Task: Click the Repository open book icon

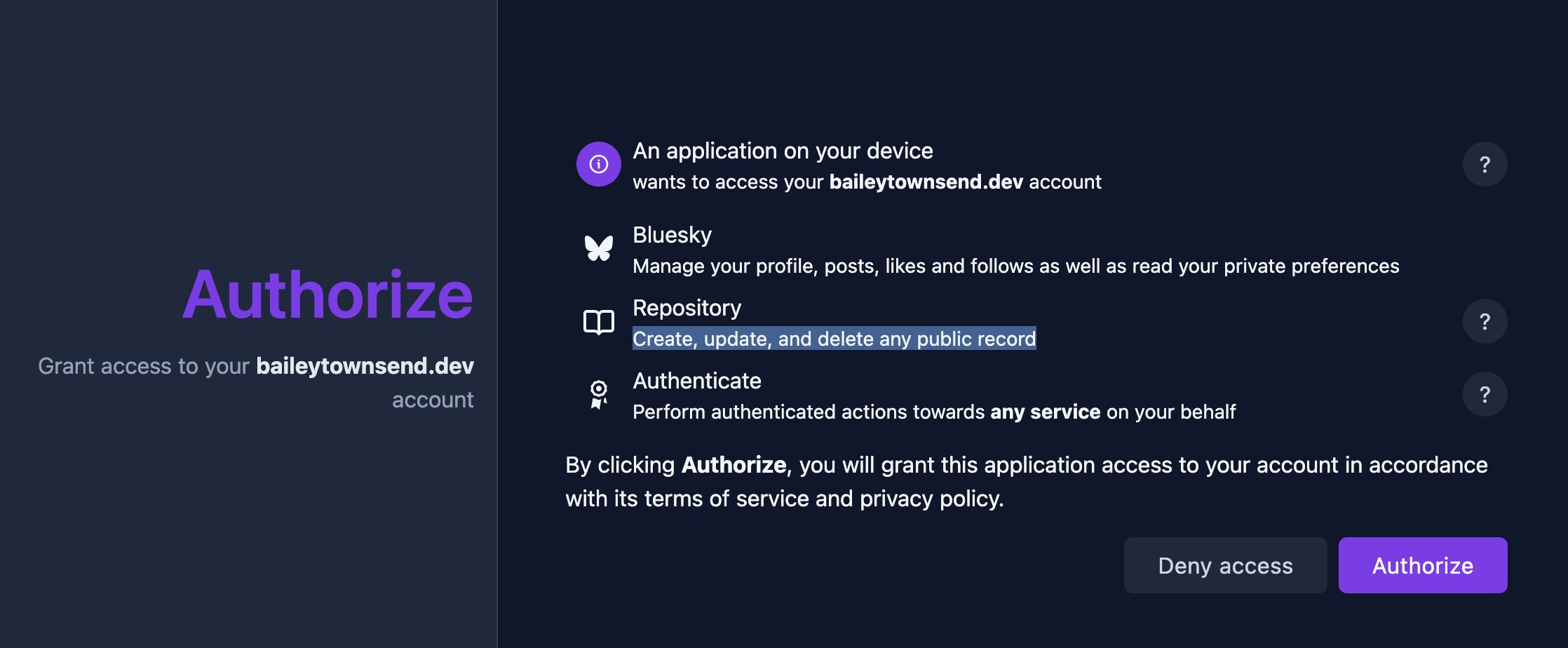Action: (x=599, y=322)
